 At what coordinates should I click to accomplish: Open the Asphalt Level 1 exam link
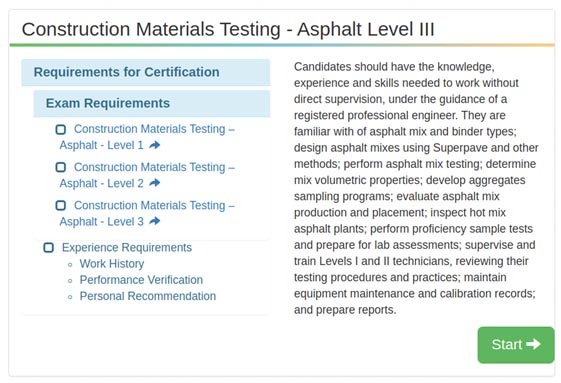[147, 137]
